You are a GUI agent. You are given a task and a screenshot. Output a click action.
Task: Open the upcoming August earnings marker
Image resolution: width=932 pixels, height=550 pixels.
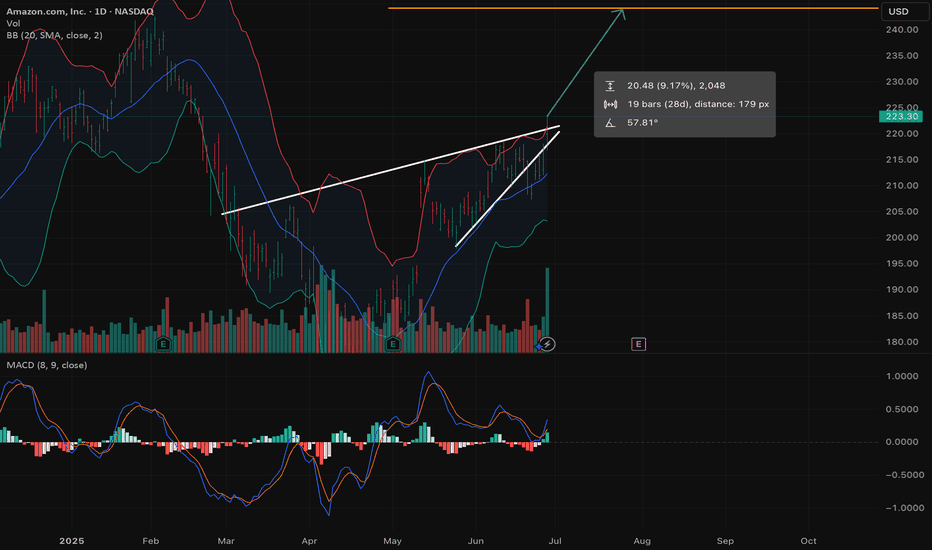[638, 344]
